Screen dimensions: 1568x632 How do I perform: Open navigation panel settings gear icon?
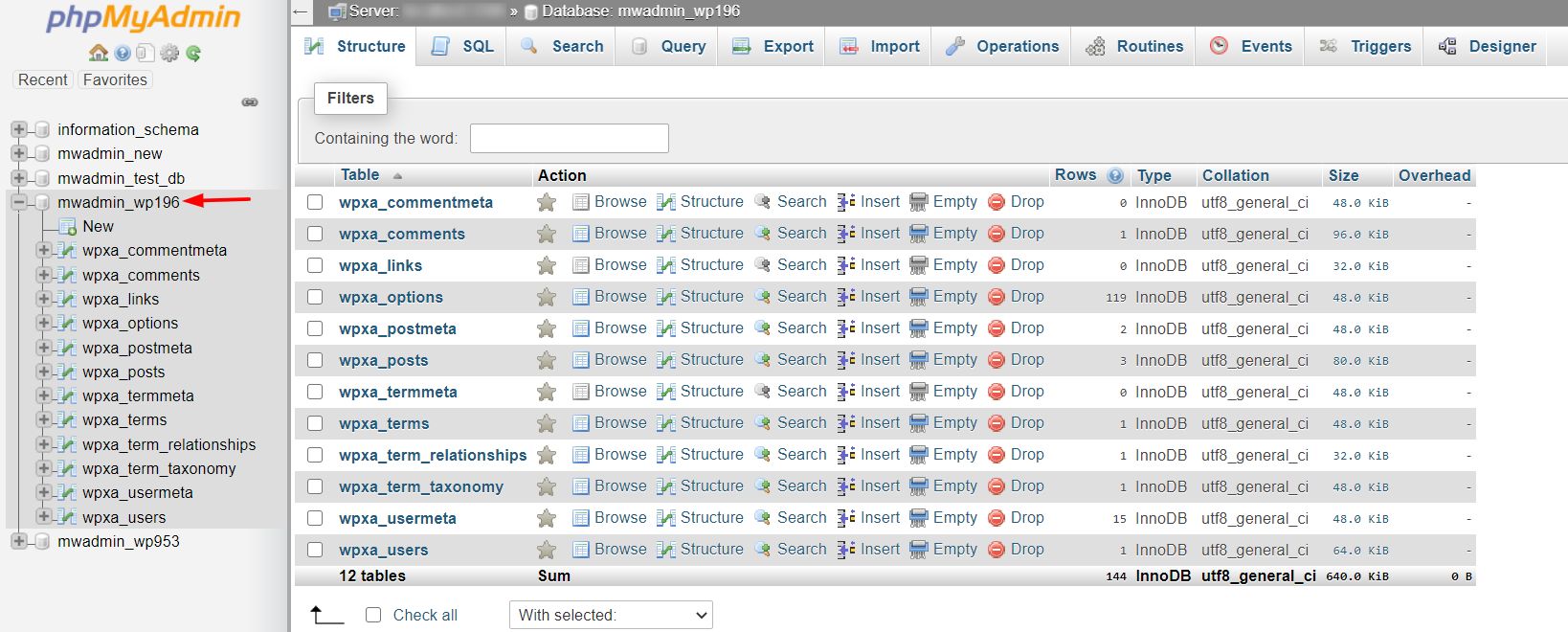[169, 53]
